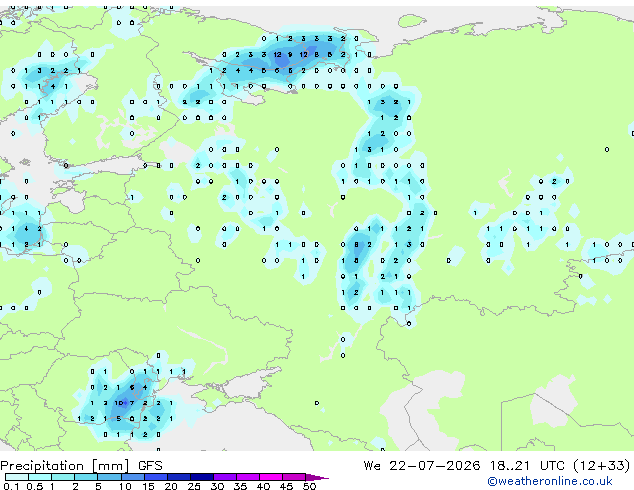Click the legend label '25'

pos(194,486)
